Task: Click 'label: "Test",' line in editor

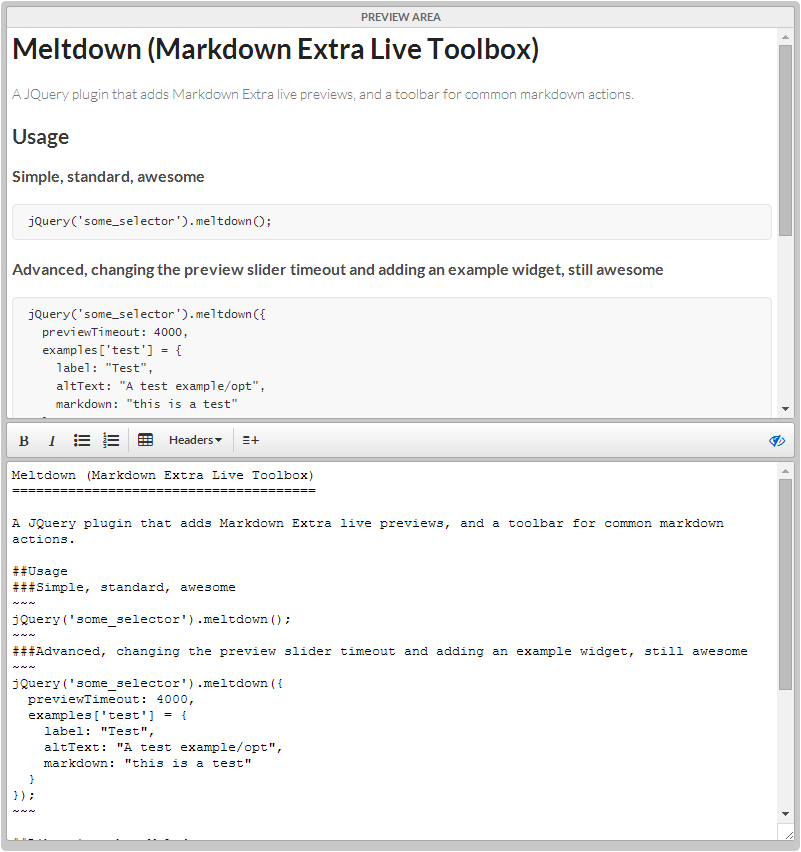Action: pos(99,731)
